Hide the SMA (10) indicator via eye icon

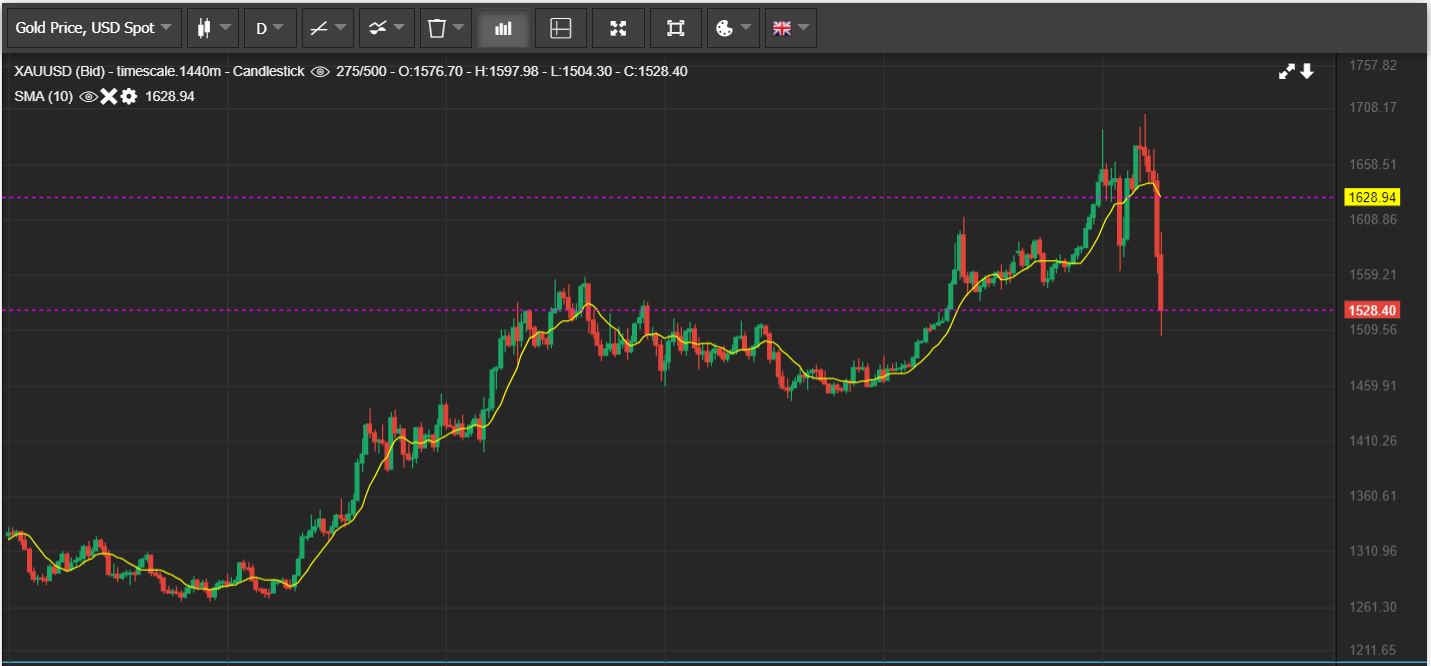[88, 96]
